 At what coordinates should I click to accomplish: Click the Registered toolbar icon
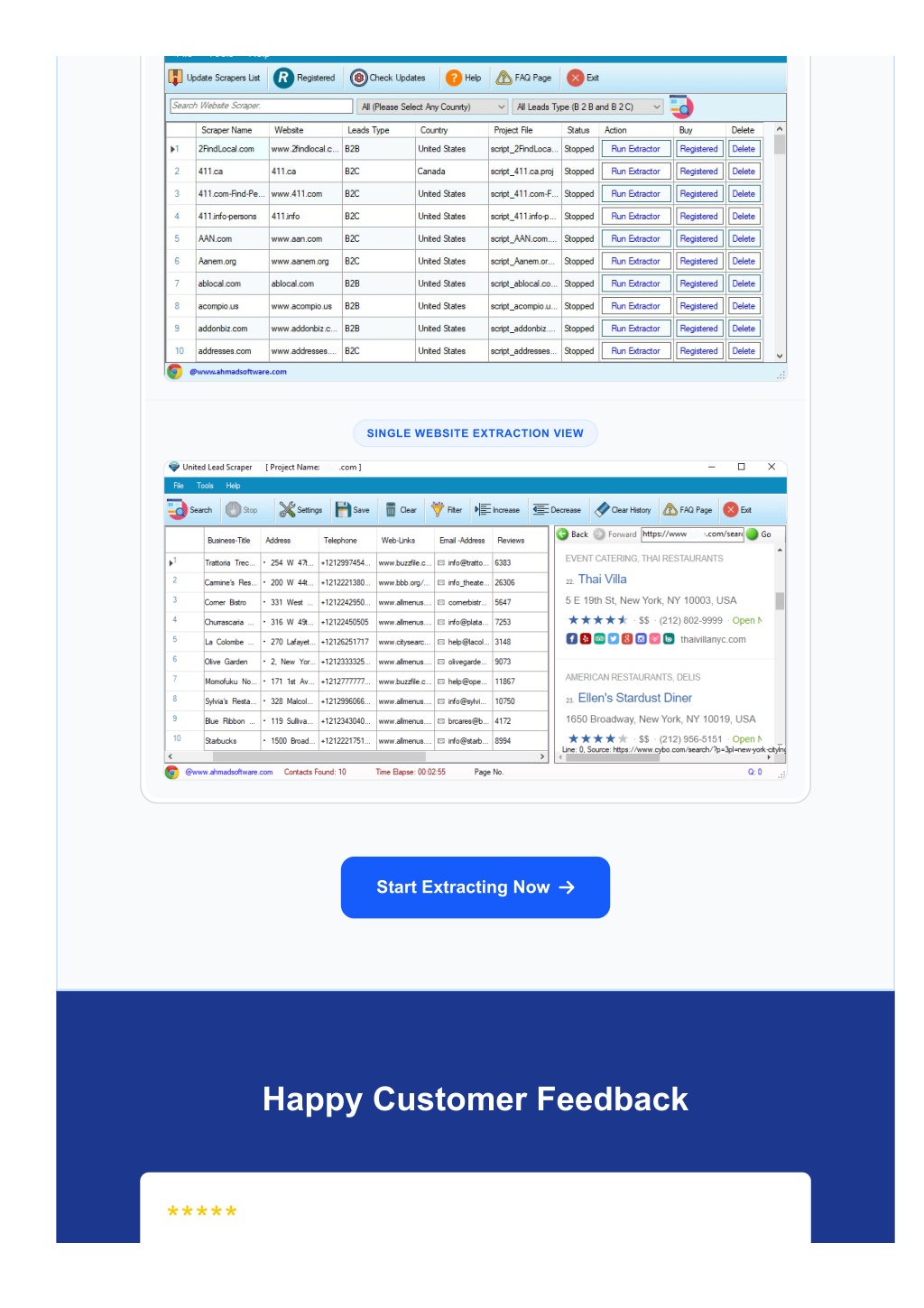pos(283,78)
